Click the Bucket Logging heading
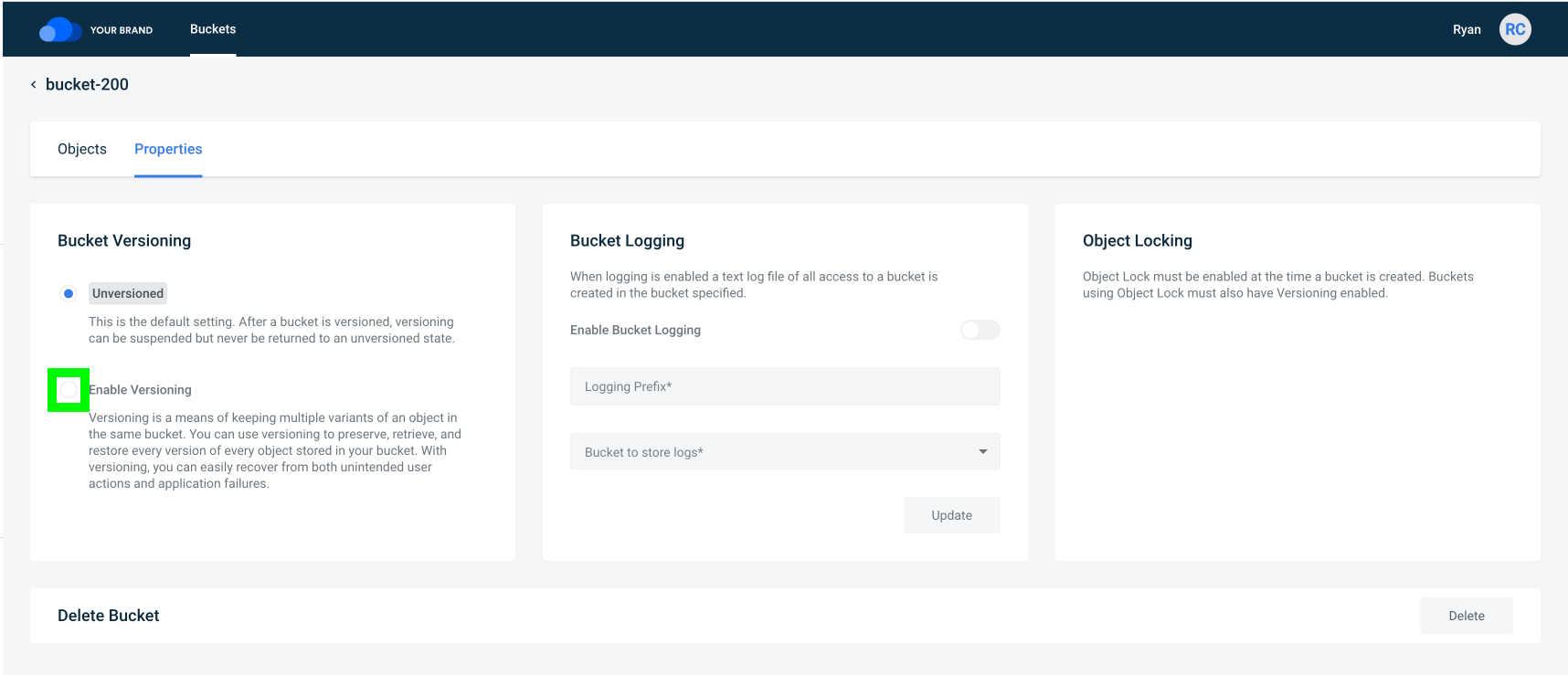The height and width of the screenshot is (675, 1568). (627, 240)
